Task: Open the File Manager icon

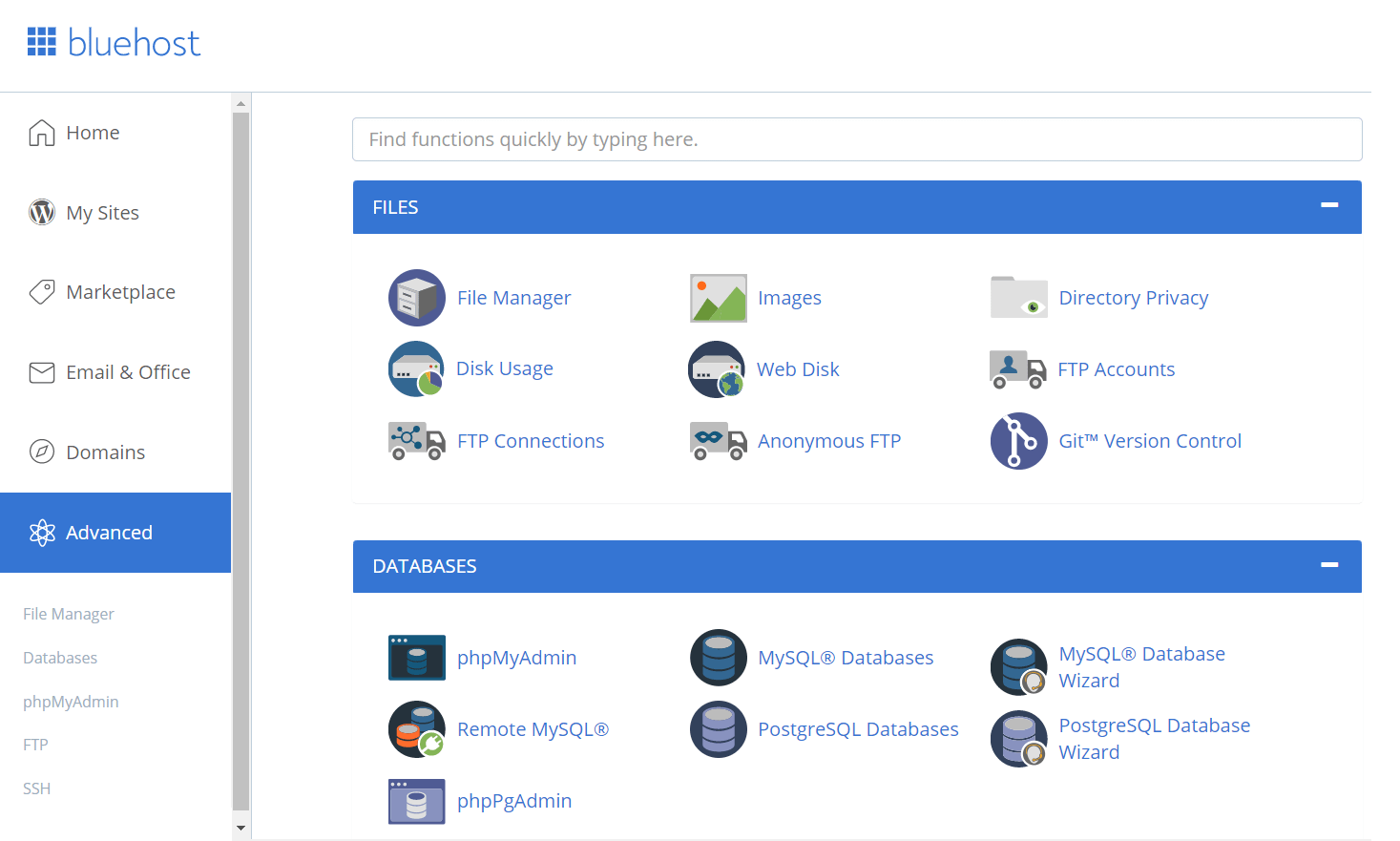Action: click(416, 297)
